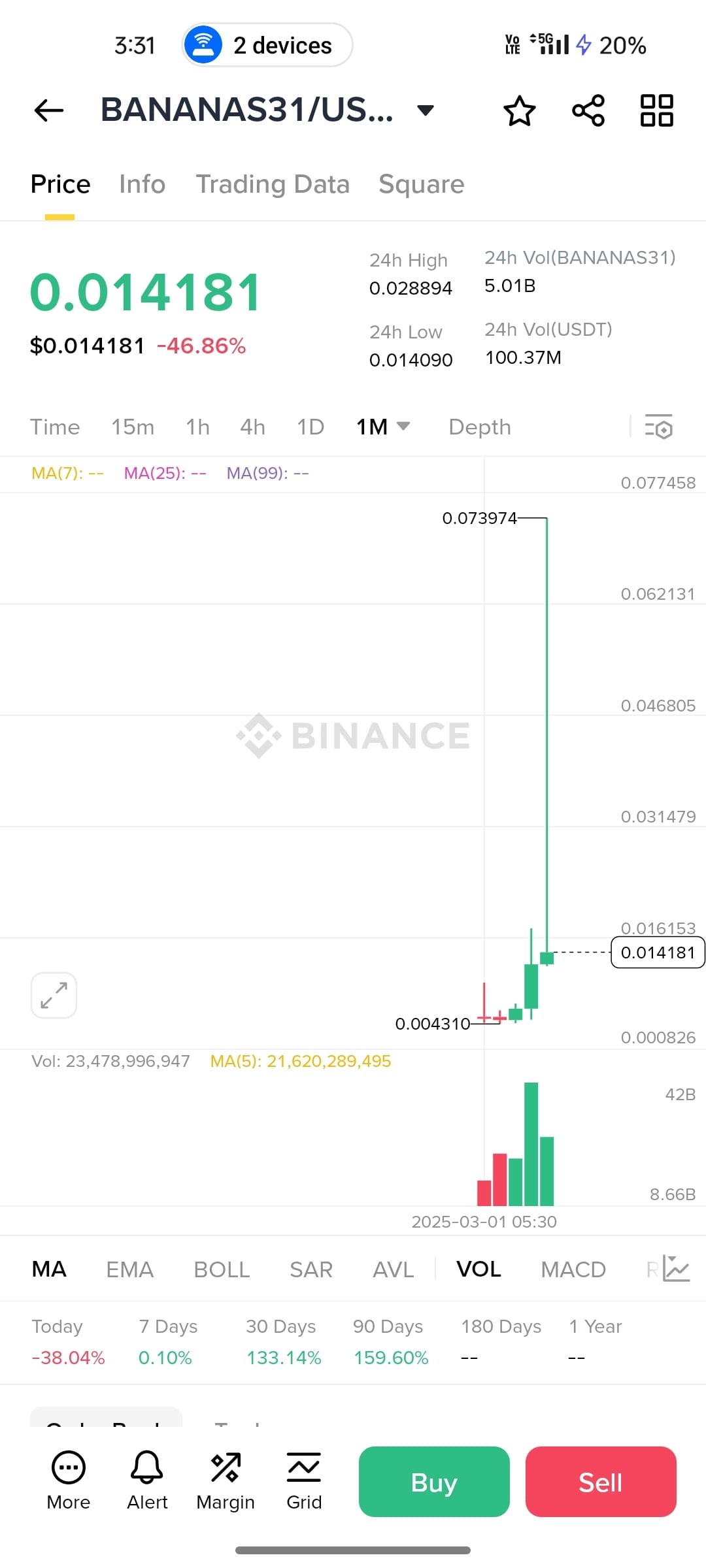Open the 1M interval dropdown

[x=383, y=427]
